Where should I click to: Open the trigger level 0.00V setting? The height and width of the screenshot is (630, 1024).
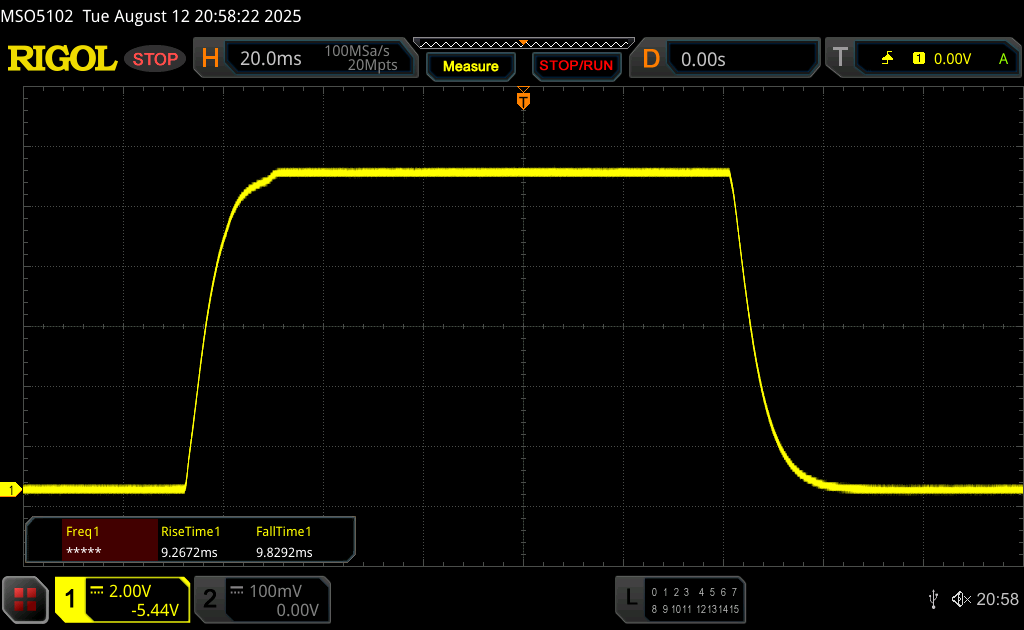[952, 59]
